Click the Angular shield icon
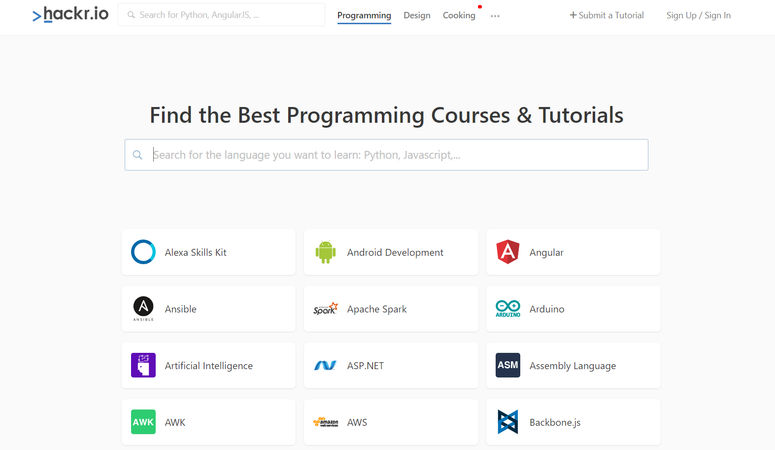Screen dimensions: 775x450 [507, 252]
